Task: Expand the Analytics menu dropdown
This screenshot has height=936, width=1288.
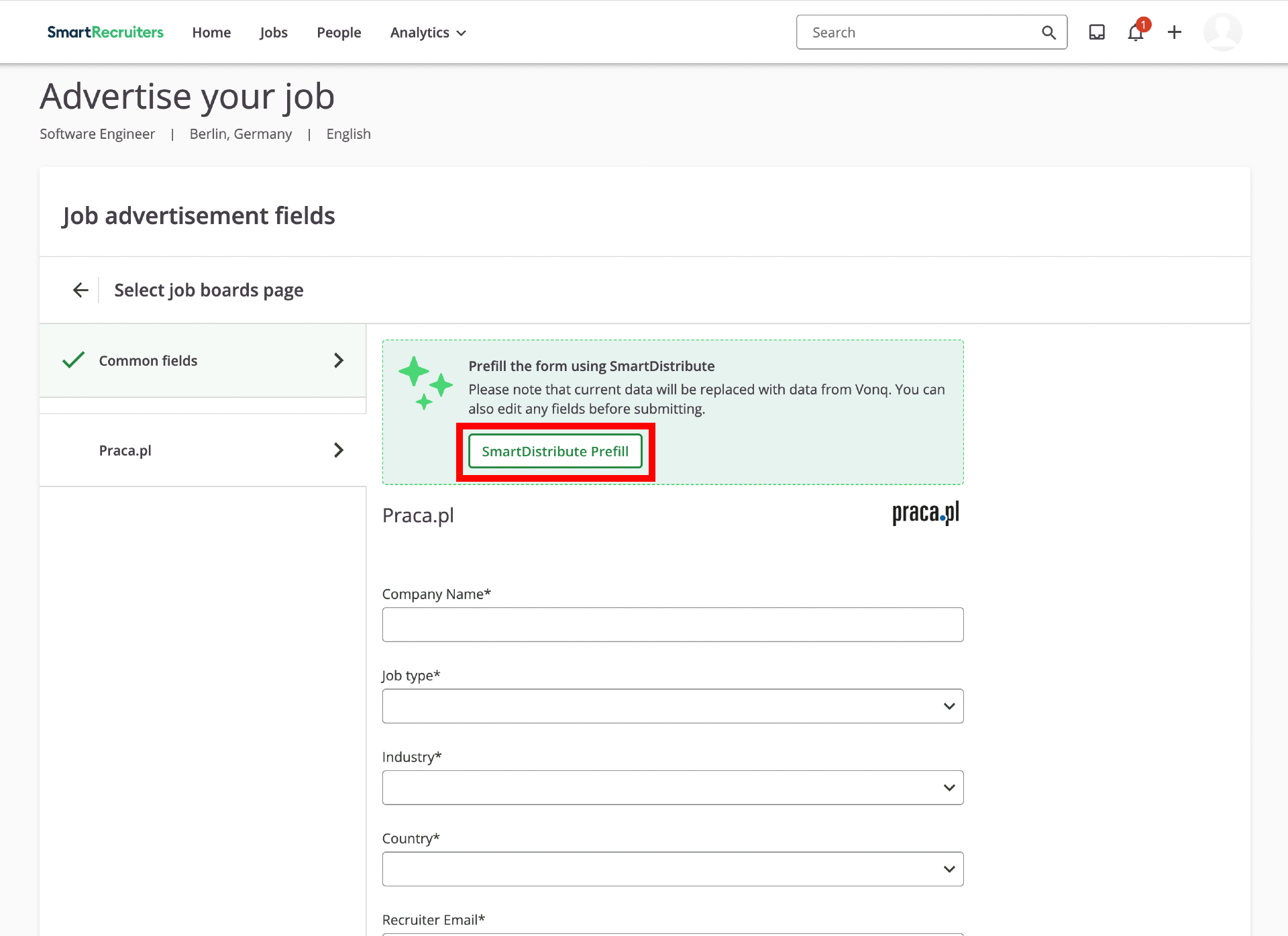Action: tap(428, 32)
